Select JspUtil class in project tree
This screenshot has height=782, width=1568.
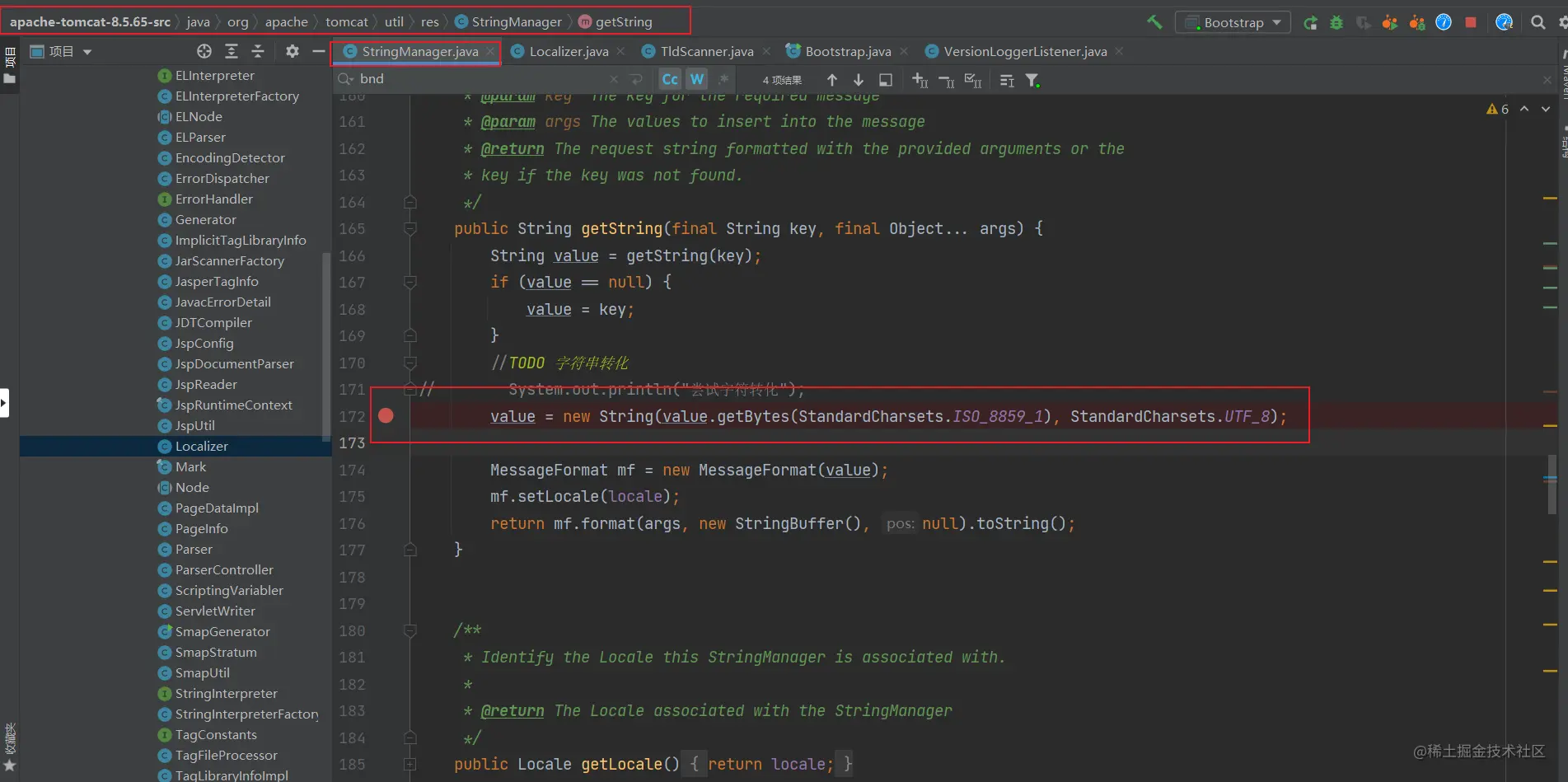(194, 425)
